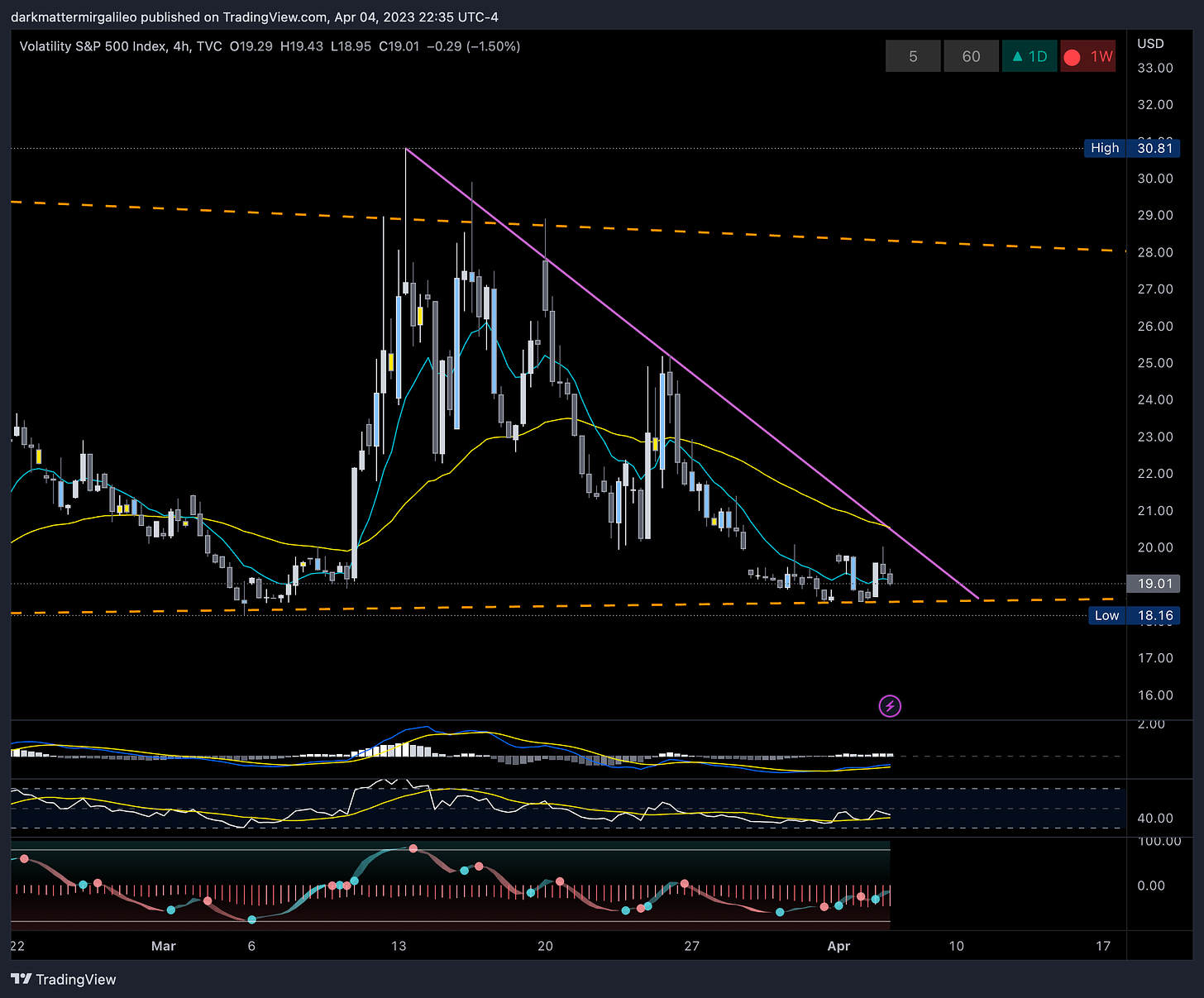
Task: Switch to the 60 minute timeframe button
Action: [x=971, y=56]
